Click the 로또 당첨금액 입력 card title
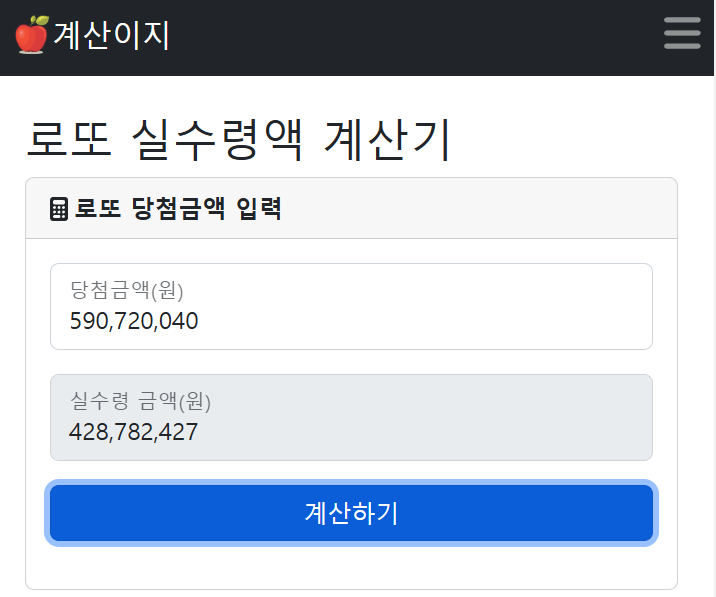 pos(178,209)
